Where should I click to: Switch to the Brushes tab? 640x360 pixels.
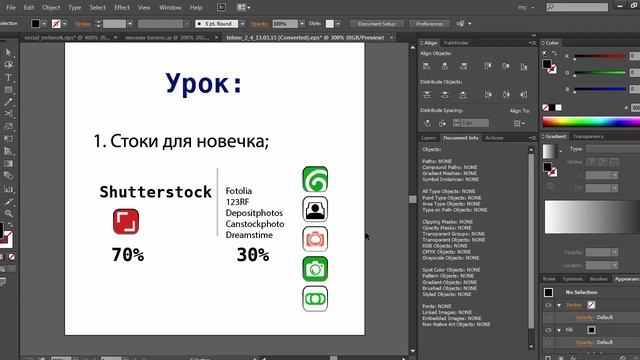pyautogui.click(x=599, y=279)
